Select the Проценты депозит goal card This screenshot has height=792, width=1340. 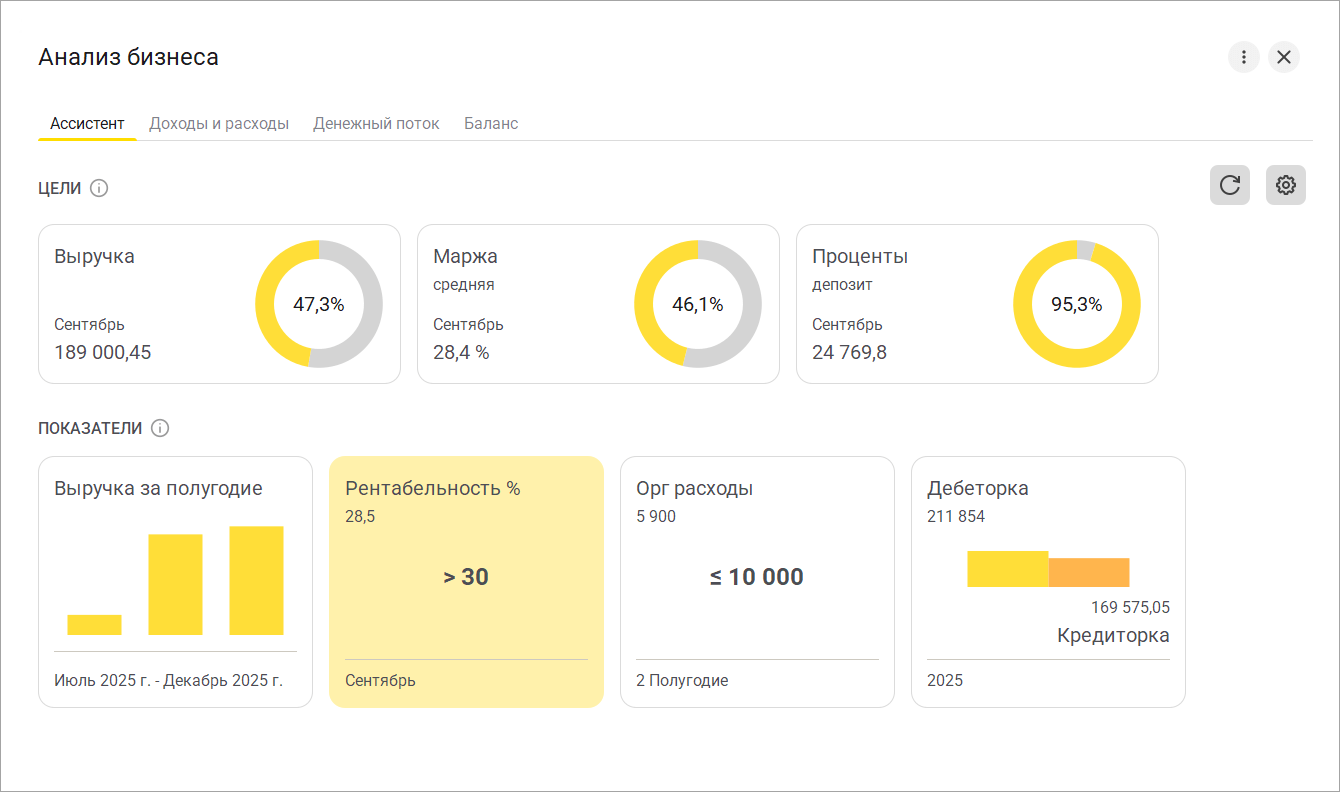click(900, 304)
